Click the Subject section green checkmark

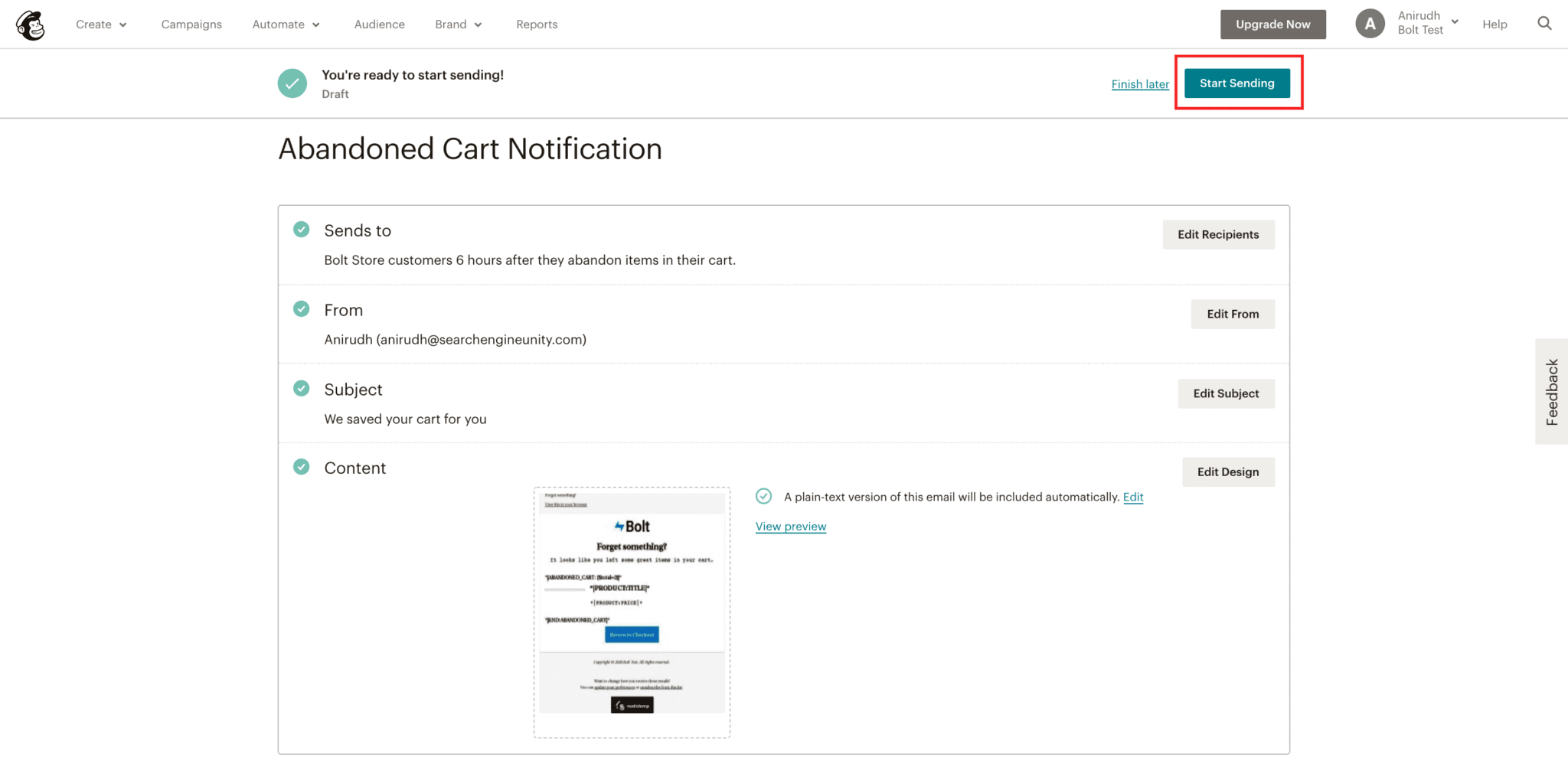[x=302, y=389]
